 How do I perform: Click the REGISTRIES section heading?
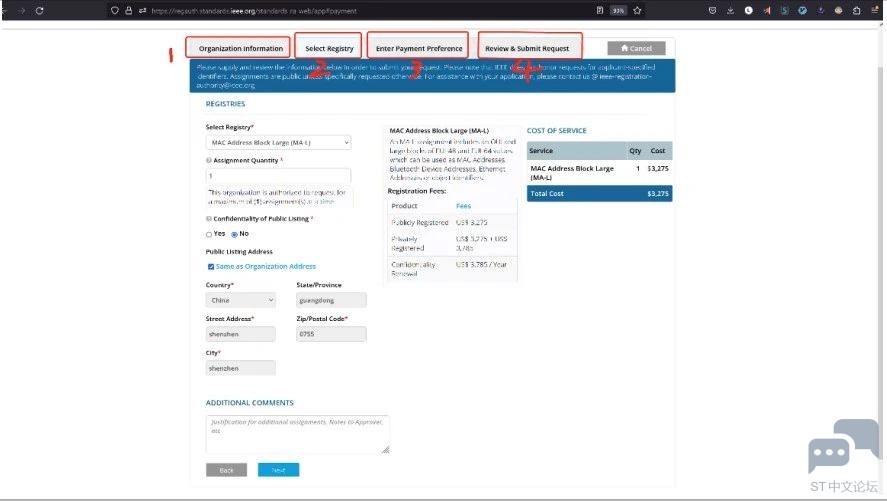225,104
